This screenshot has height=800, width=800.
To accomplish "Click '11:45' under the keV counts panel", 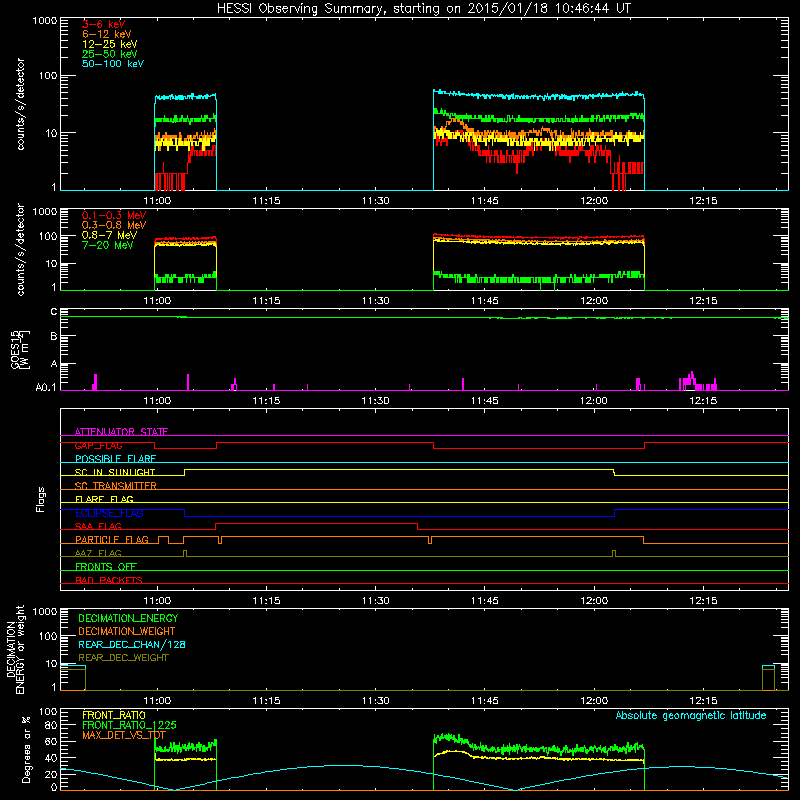I will 485,201.
